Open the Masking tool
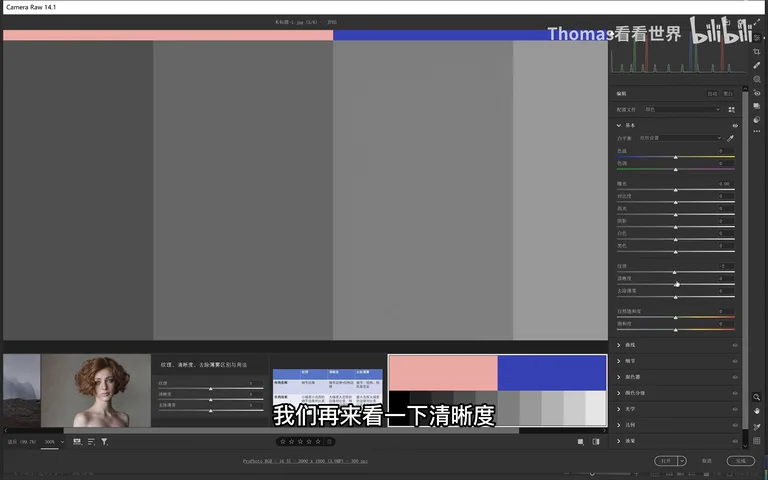Image resolution: width=768 pixels, height=480 pixels. 757,79
